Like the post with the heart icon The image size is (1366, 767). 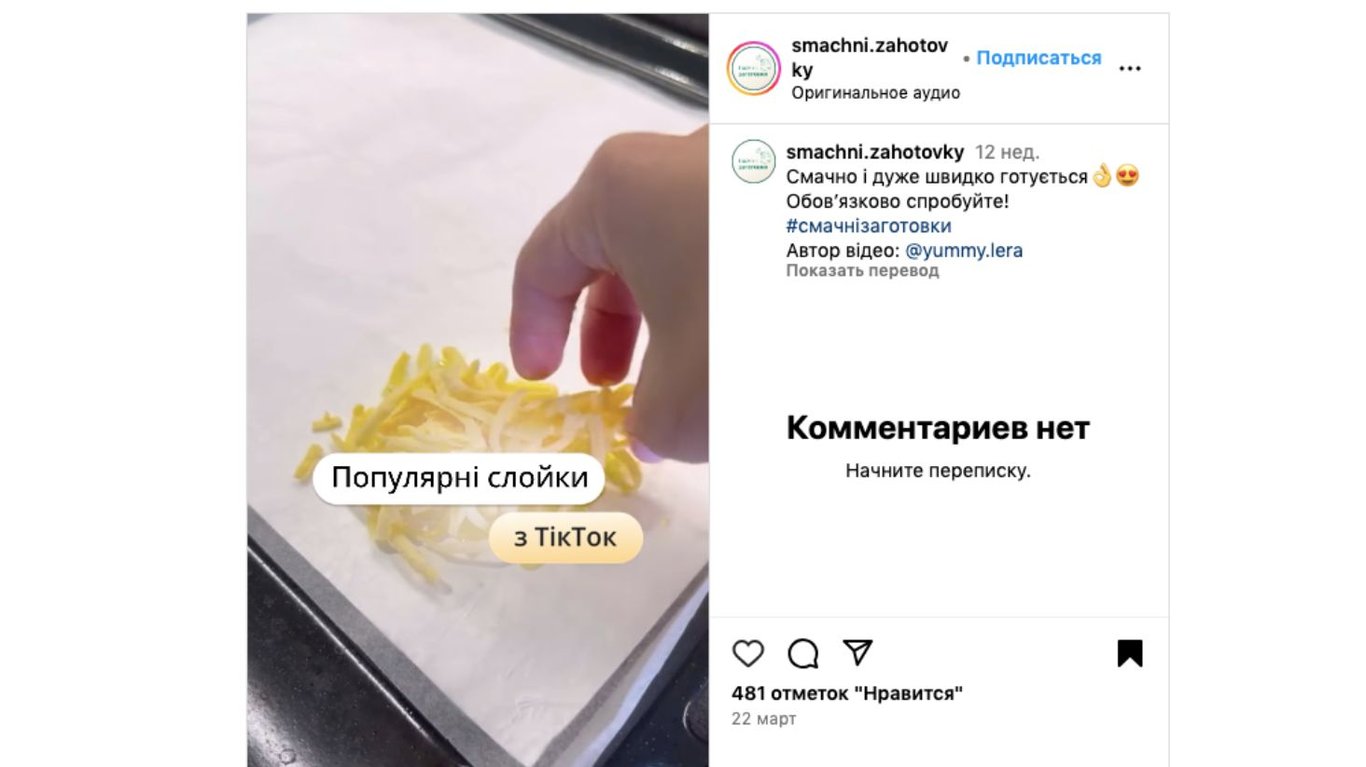pyautogui.click(x=748, y=654)
